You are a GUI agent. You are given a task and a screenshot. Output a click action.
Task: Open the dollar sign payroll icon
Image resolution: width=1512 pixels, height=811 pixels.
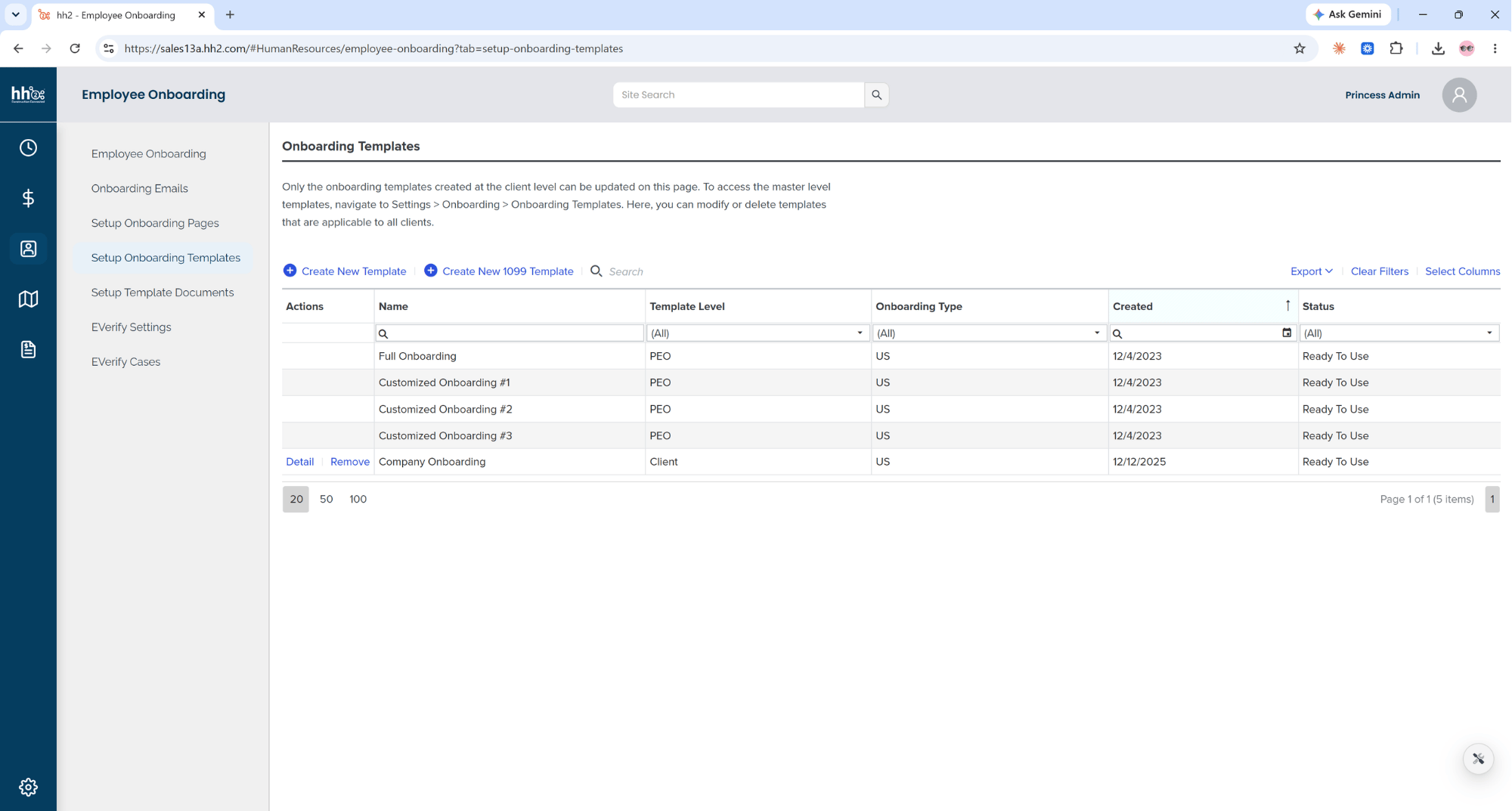point(28,198)
